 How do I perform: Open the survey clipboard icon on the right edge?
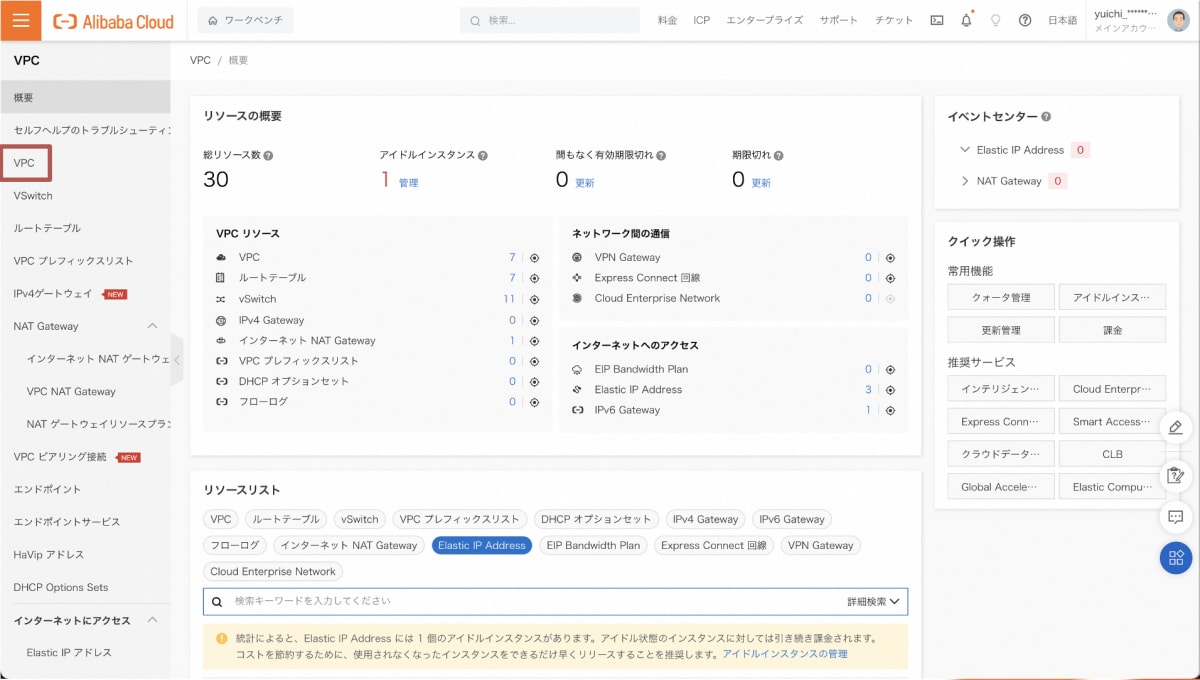[1176, 475]
